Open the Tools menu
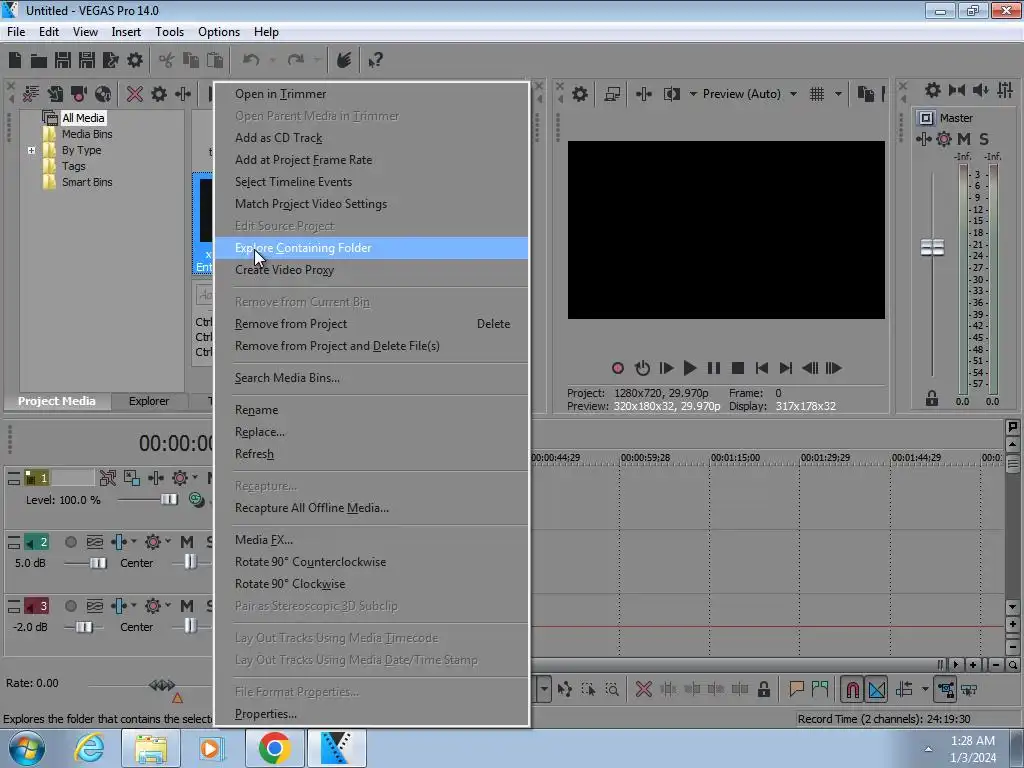Image resolution: width=1024 pixels, height=768 pixels. click(x=169, y=31)
